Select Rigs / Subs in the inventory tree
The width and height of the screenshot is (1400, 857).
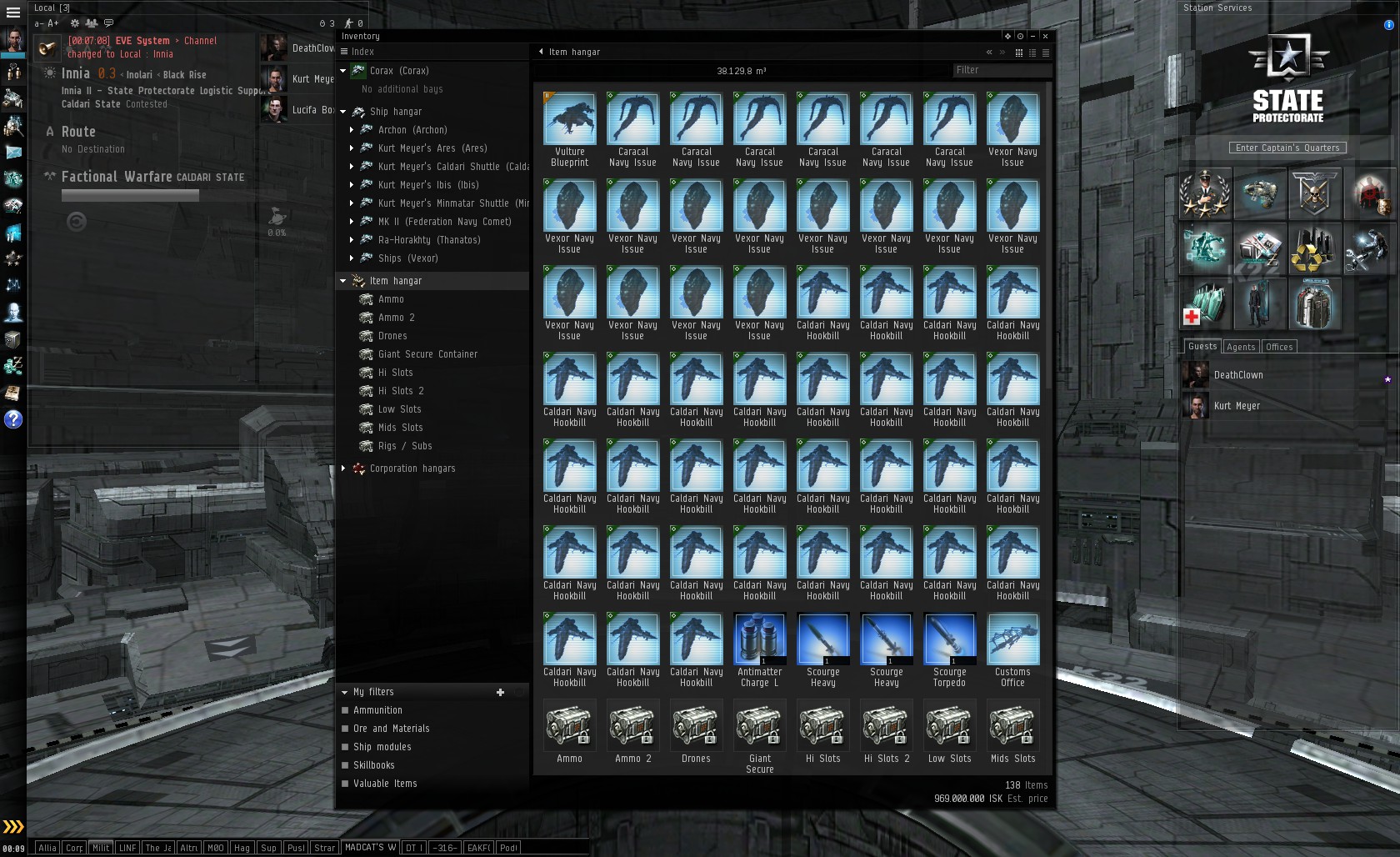point(405,446)
